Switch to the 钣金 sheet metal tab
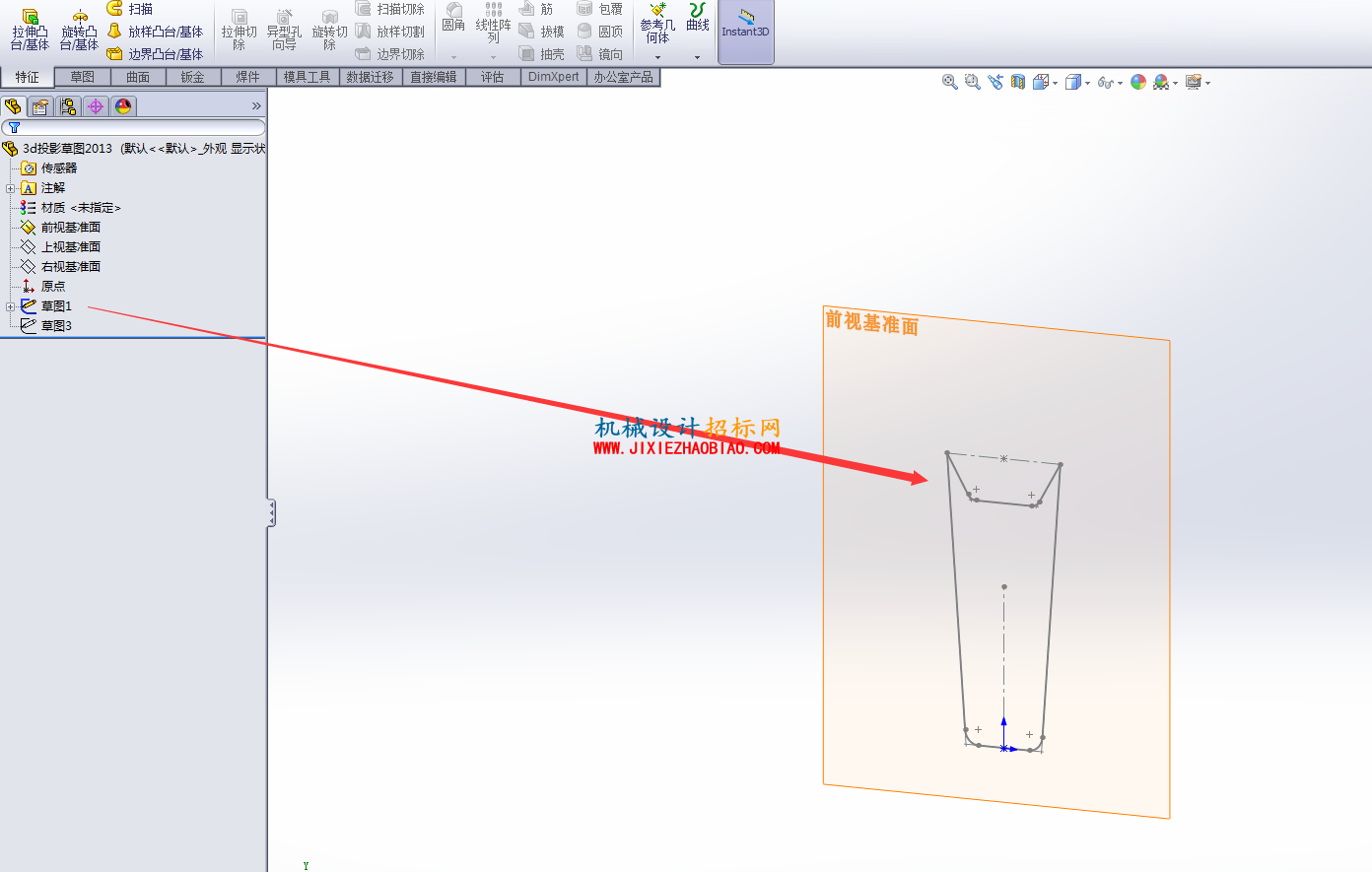Screen dimensions: 1372x872 tap(193, 77)
